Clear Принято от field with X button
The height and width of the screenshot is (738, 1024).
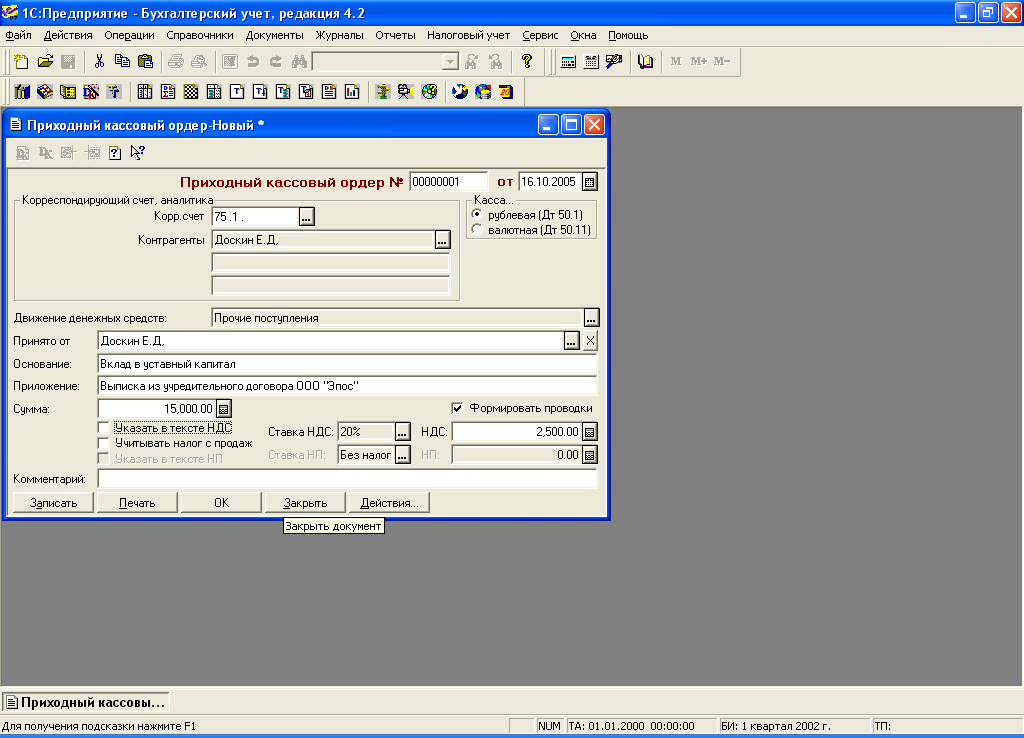point(590,341)
